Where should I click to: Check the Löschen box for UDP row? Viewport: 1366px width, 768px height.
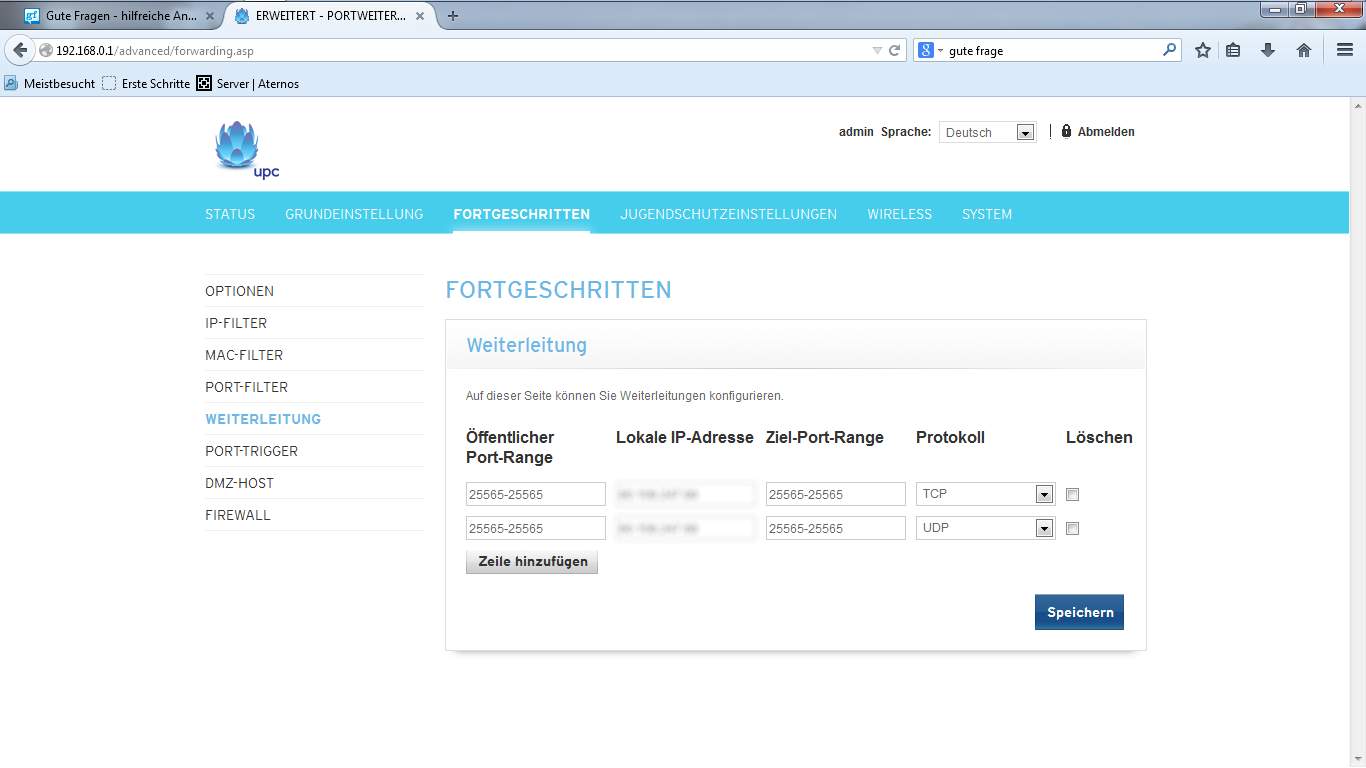click(x=1073, y=528)
